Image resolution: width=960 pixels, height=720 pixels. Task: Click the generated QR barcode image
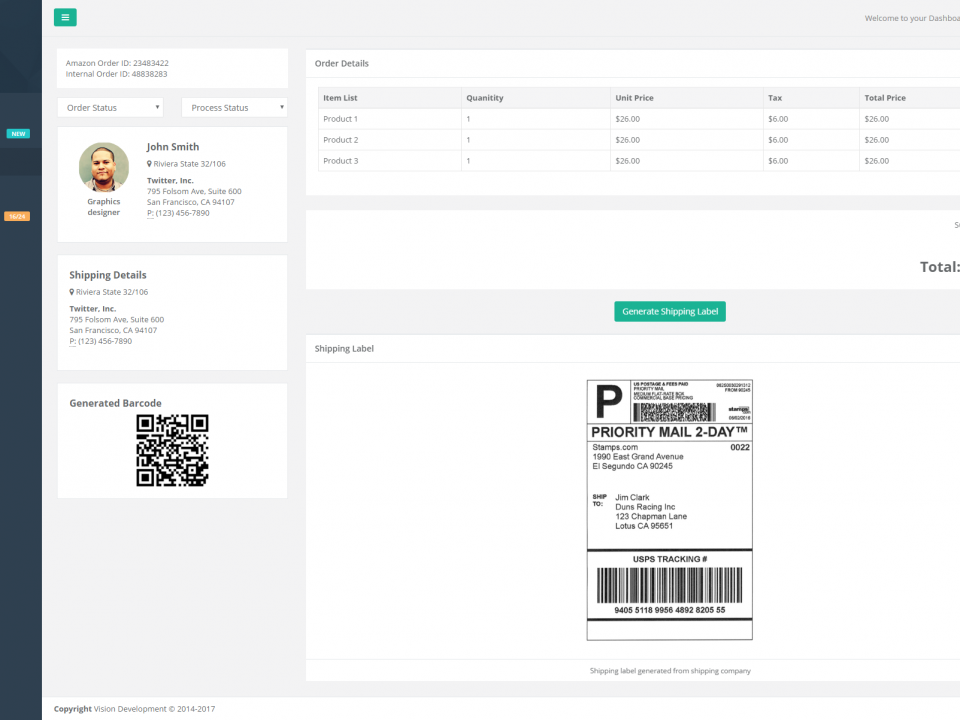(172, 450)
